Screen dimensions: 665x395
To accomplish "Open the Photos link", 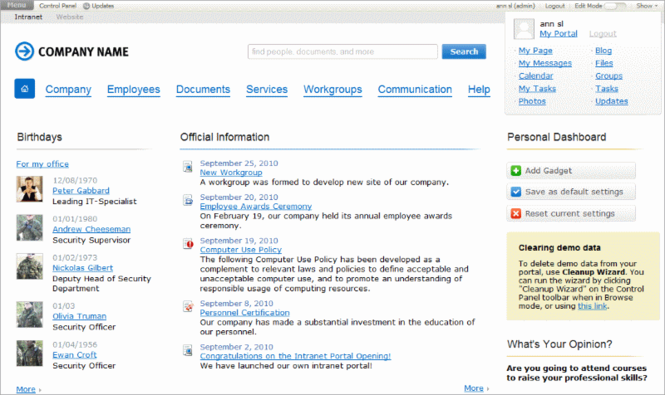I will click(x=532, y=101).
